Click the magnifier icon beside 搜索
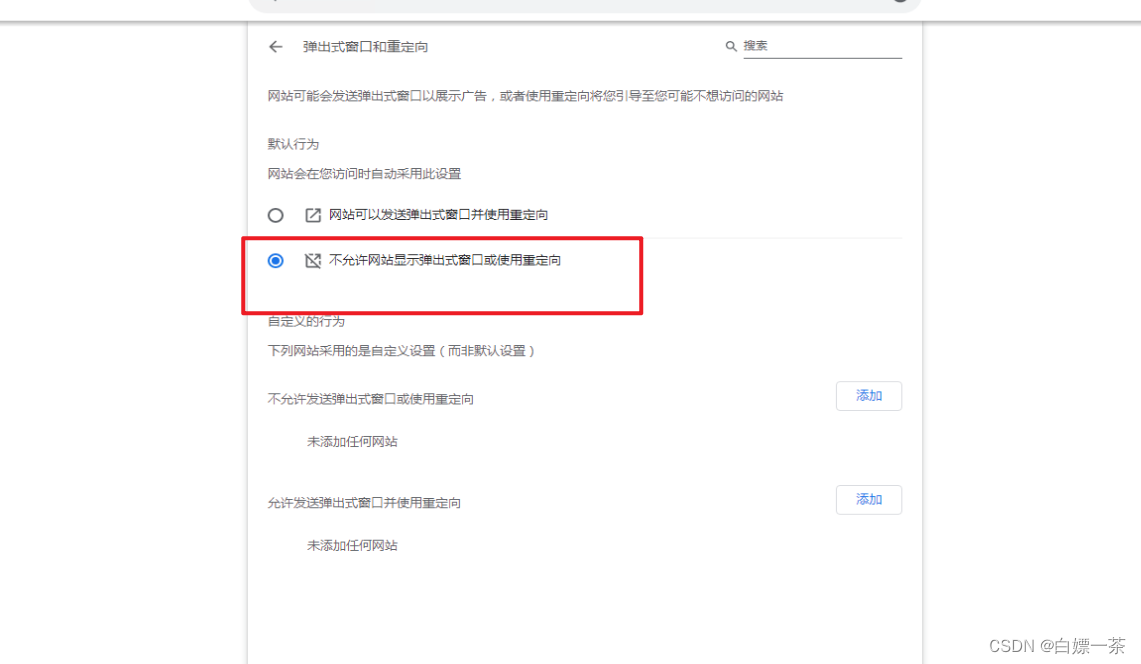 (x=731, y=46)
